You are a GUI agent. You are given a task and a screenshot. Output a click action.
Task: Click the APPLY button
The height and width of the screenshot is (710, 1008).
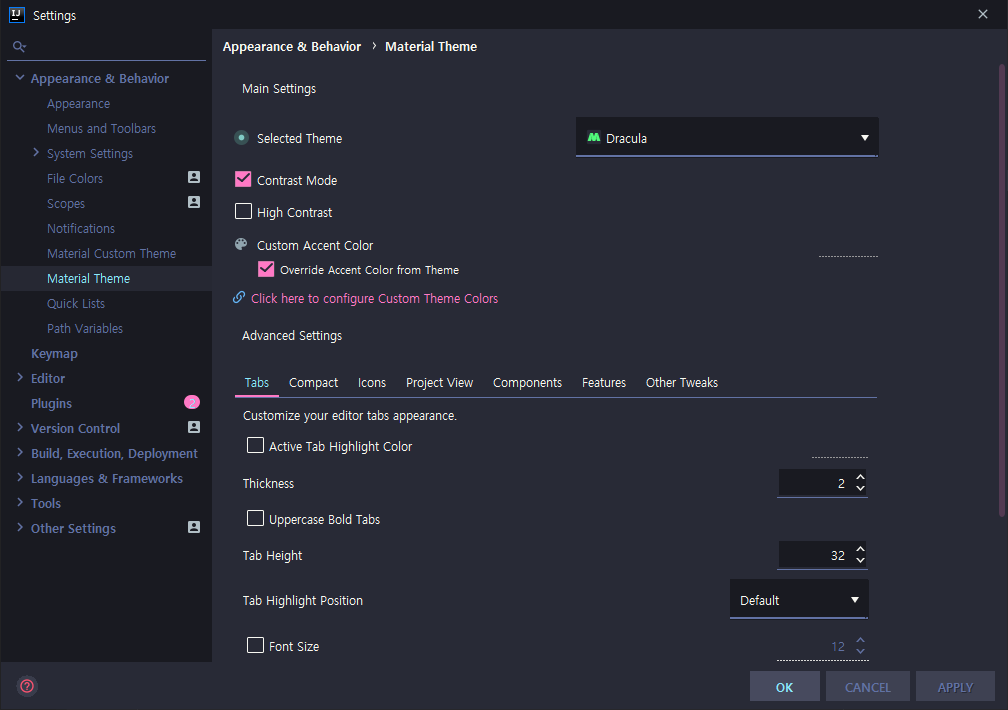tap(955, 687)
